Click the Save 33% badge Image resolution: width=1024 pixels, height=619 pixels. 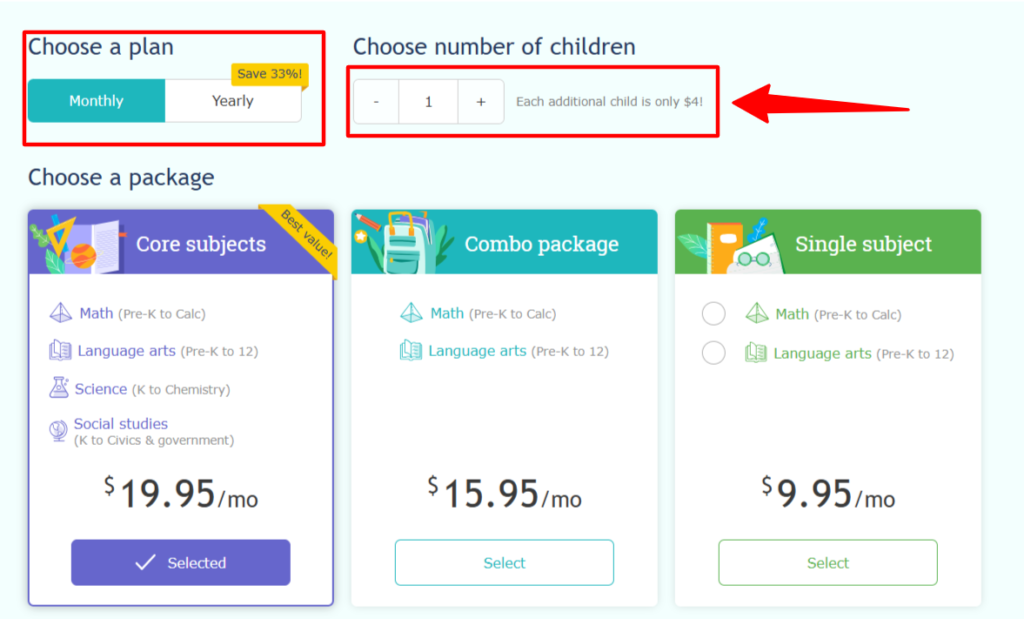270,74
